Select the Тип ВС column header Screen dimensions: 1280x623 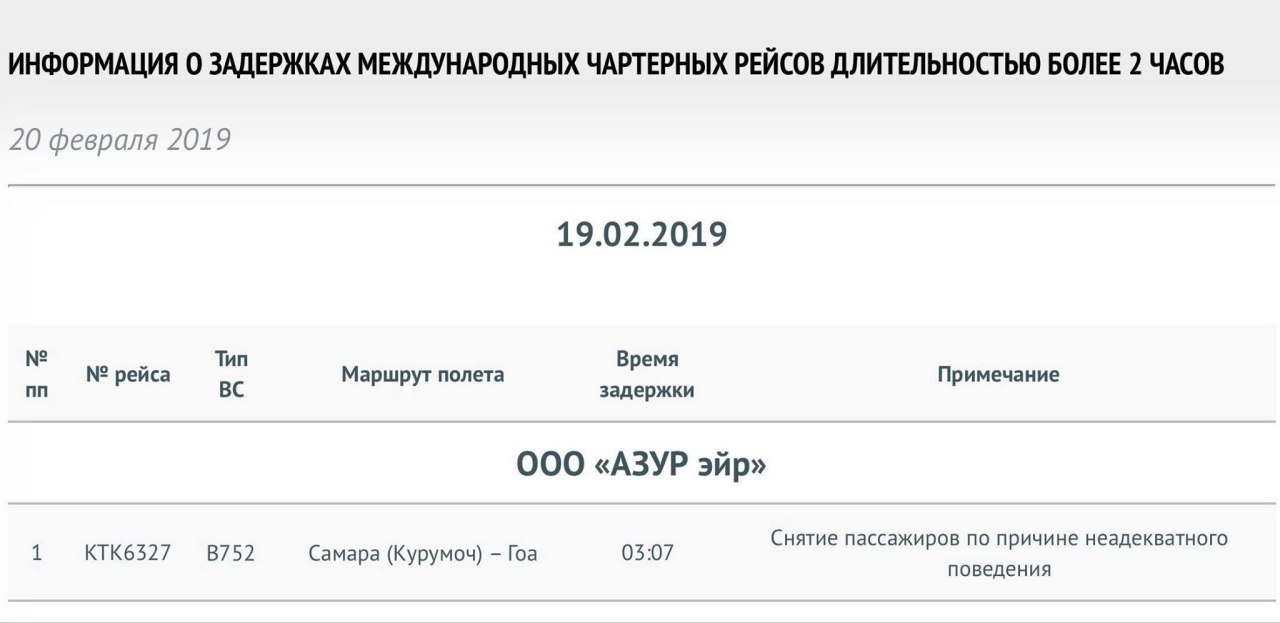click(231, 374)
